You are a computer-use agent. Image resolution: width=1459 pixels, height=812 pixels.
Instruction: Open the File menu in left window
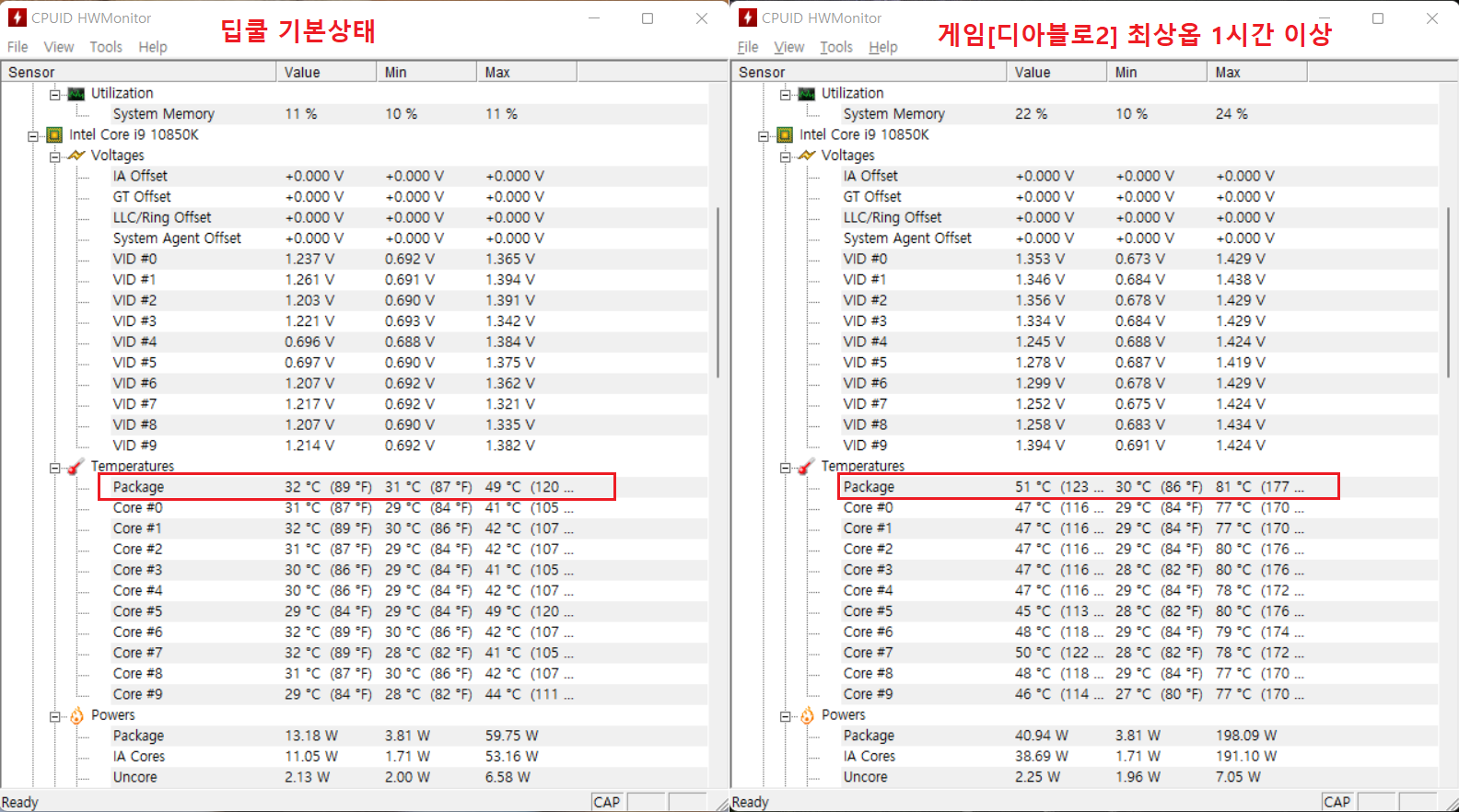click(18, 47)
